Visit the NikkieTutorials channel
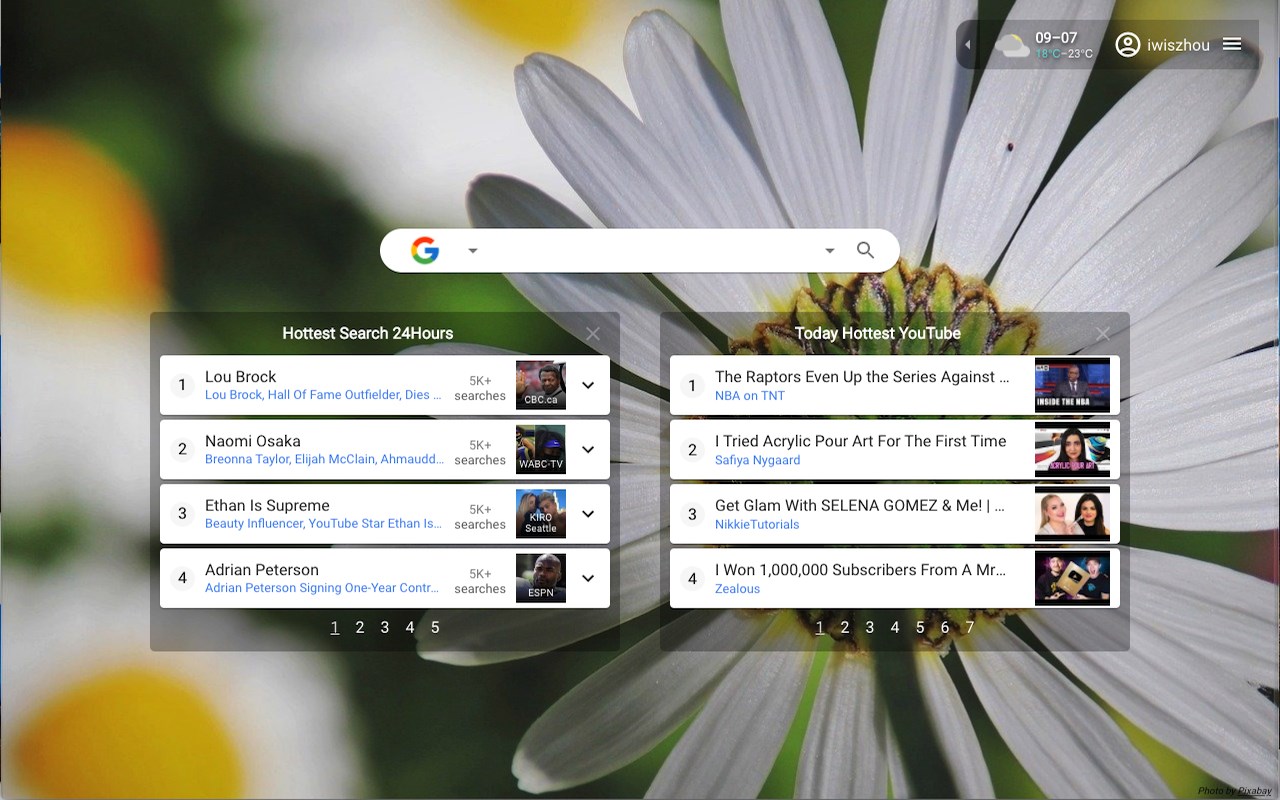 click(x=757, y=524)
